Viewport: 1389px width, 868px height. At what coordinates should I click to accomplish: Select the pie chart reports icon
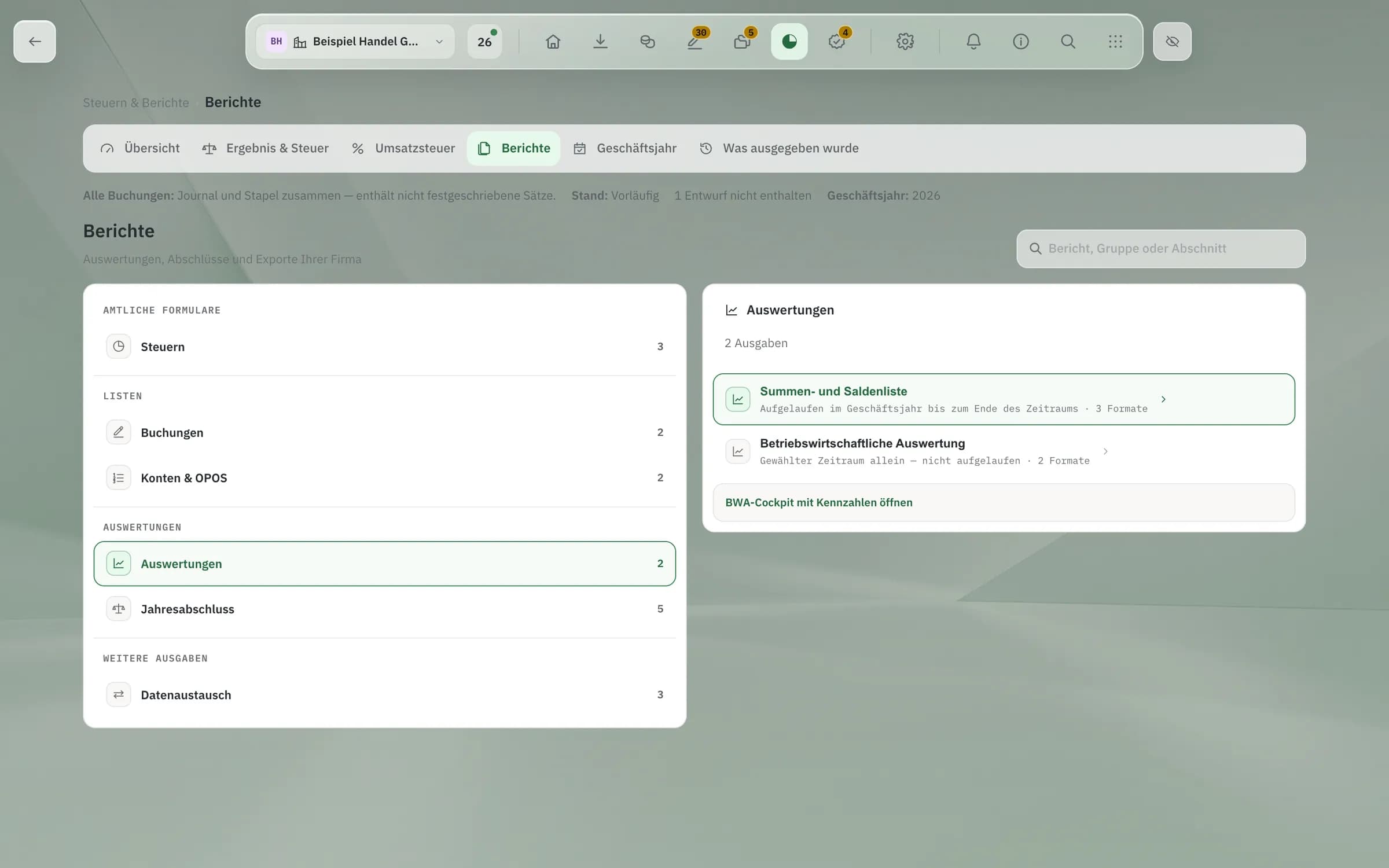tap(789, 42)
